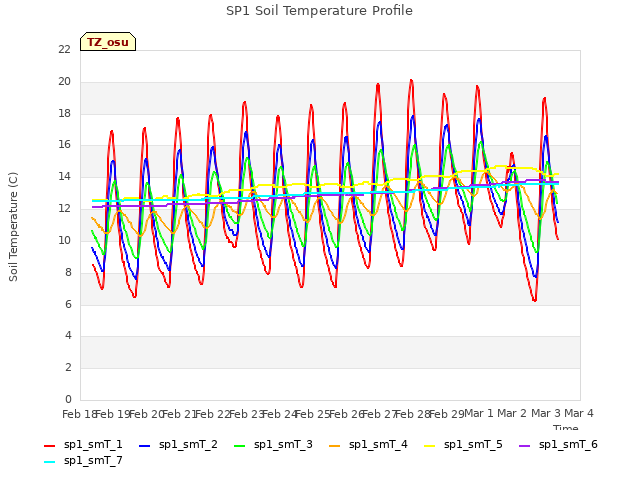640x480 pixels.
Task: Click the purple sp1_smT_6 legend color marker
Action: pyautogui.click(x=524, y=446)
